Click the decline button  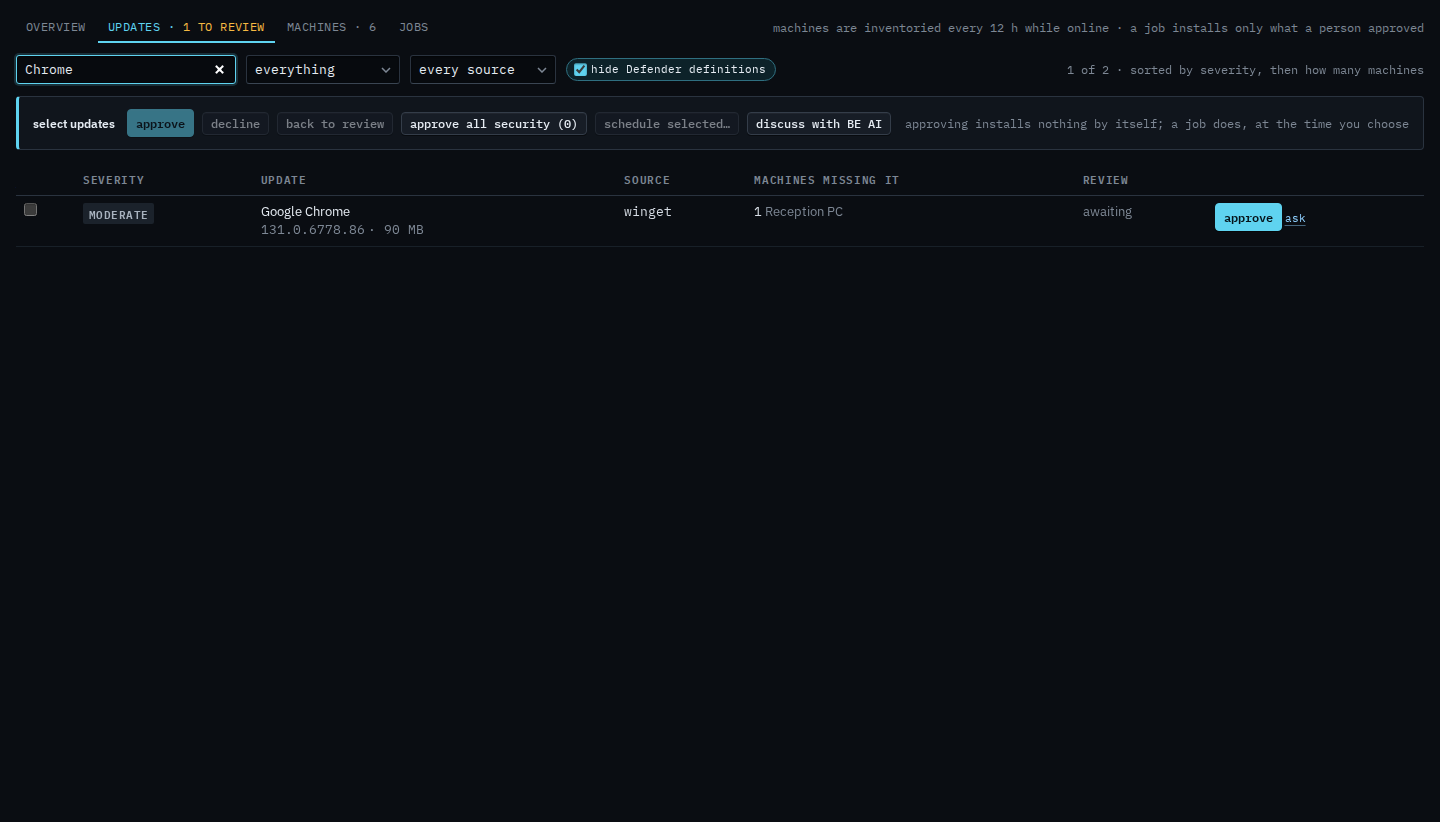235,124
